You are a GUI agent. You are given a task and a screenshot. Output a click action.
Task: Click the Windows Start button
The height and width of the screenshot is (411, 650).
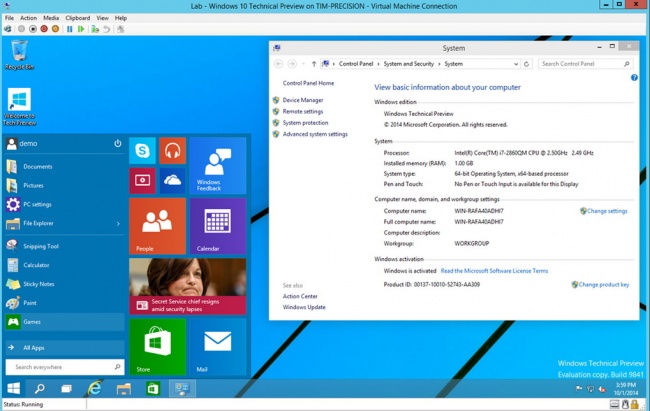pyautogui.click(x=14, y=389)
